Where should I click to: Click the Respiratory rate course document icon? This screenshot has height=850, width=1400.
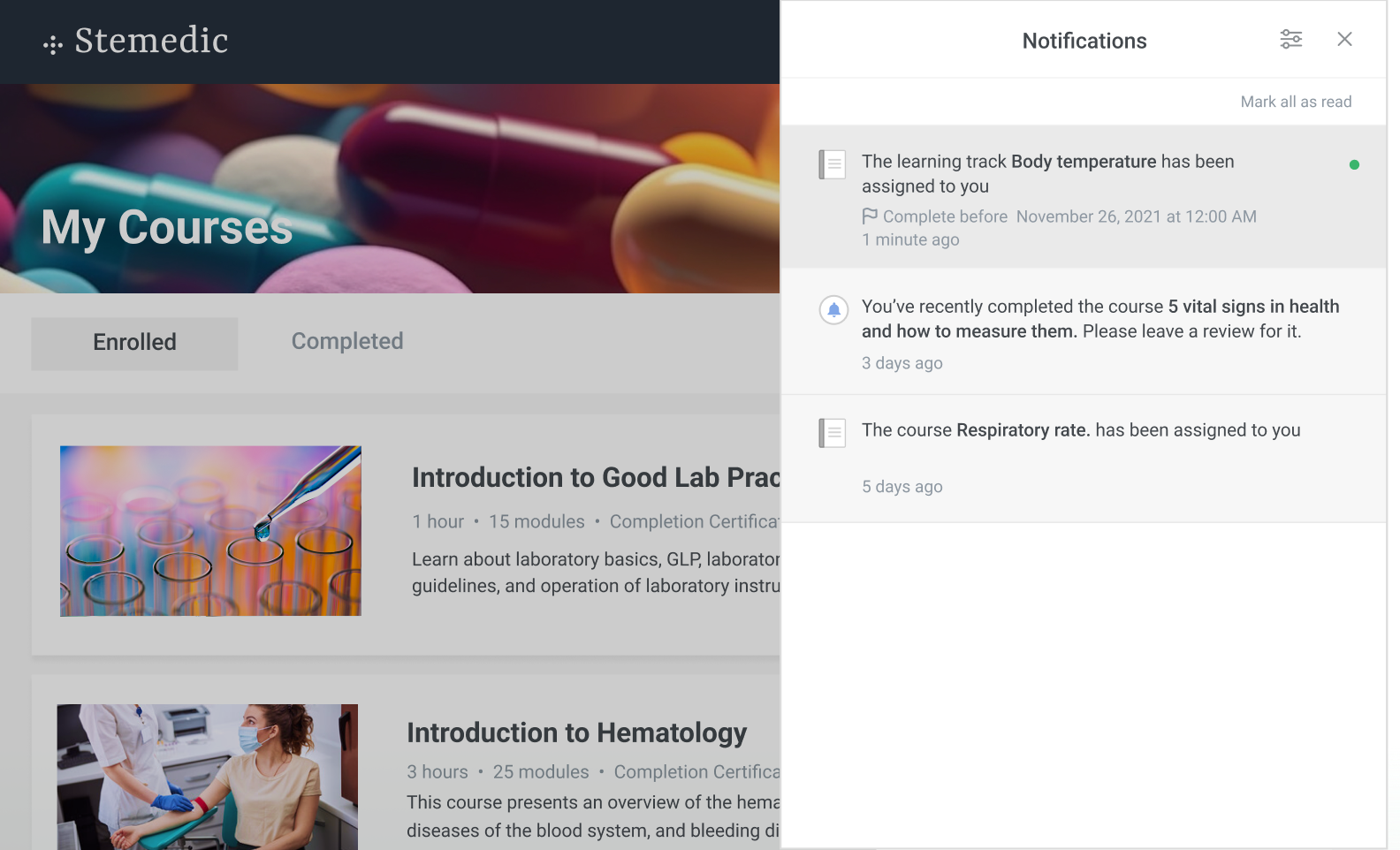(x=833, y=433)
